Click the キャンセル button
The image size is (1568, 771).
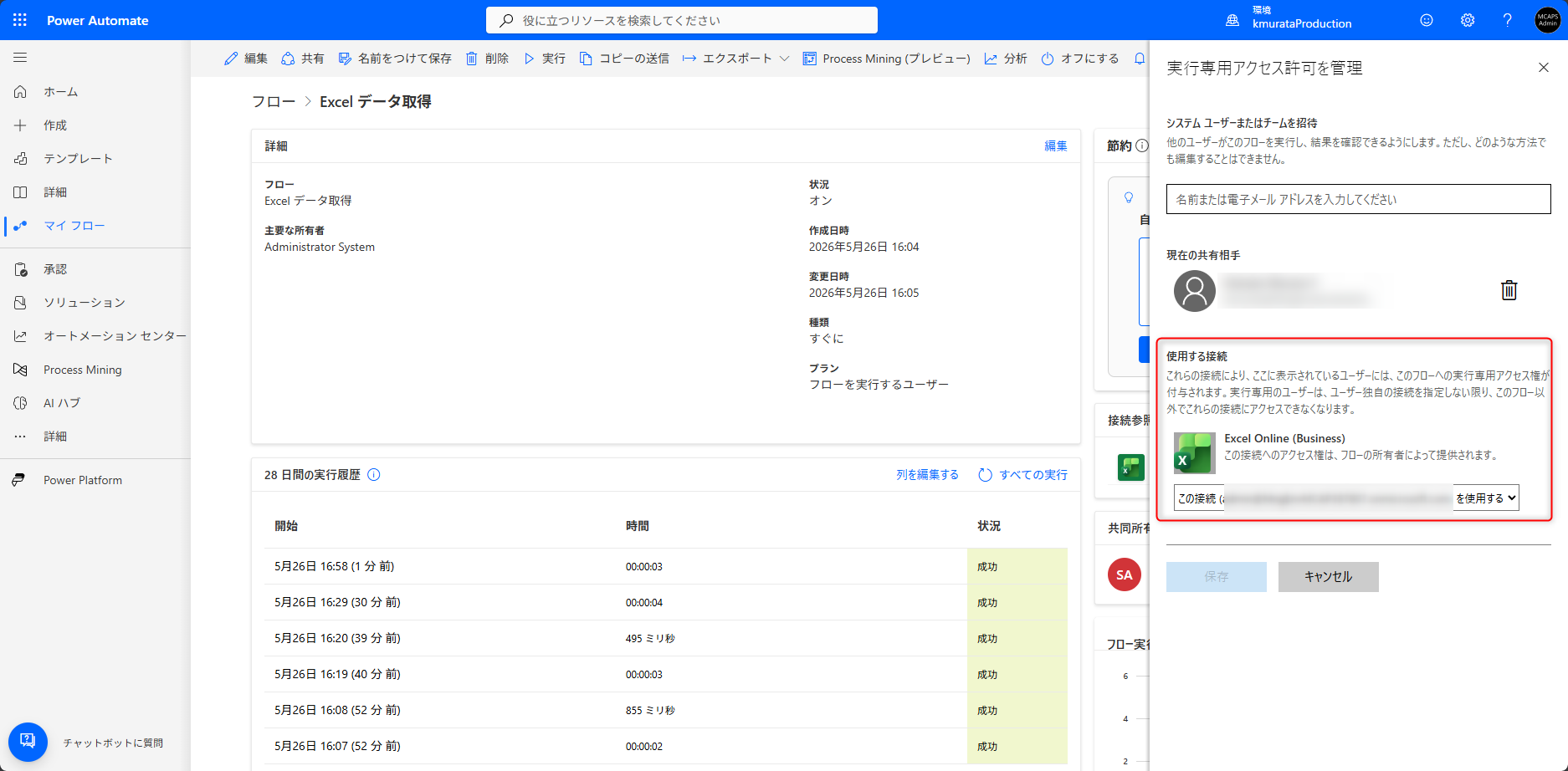coord(1329,577)
